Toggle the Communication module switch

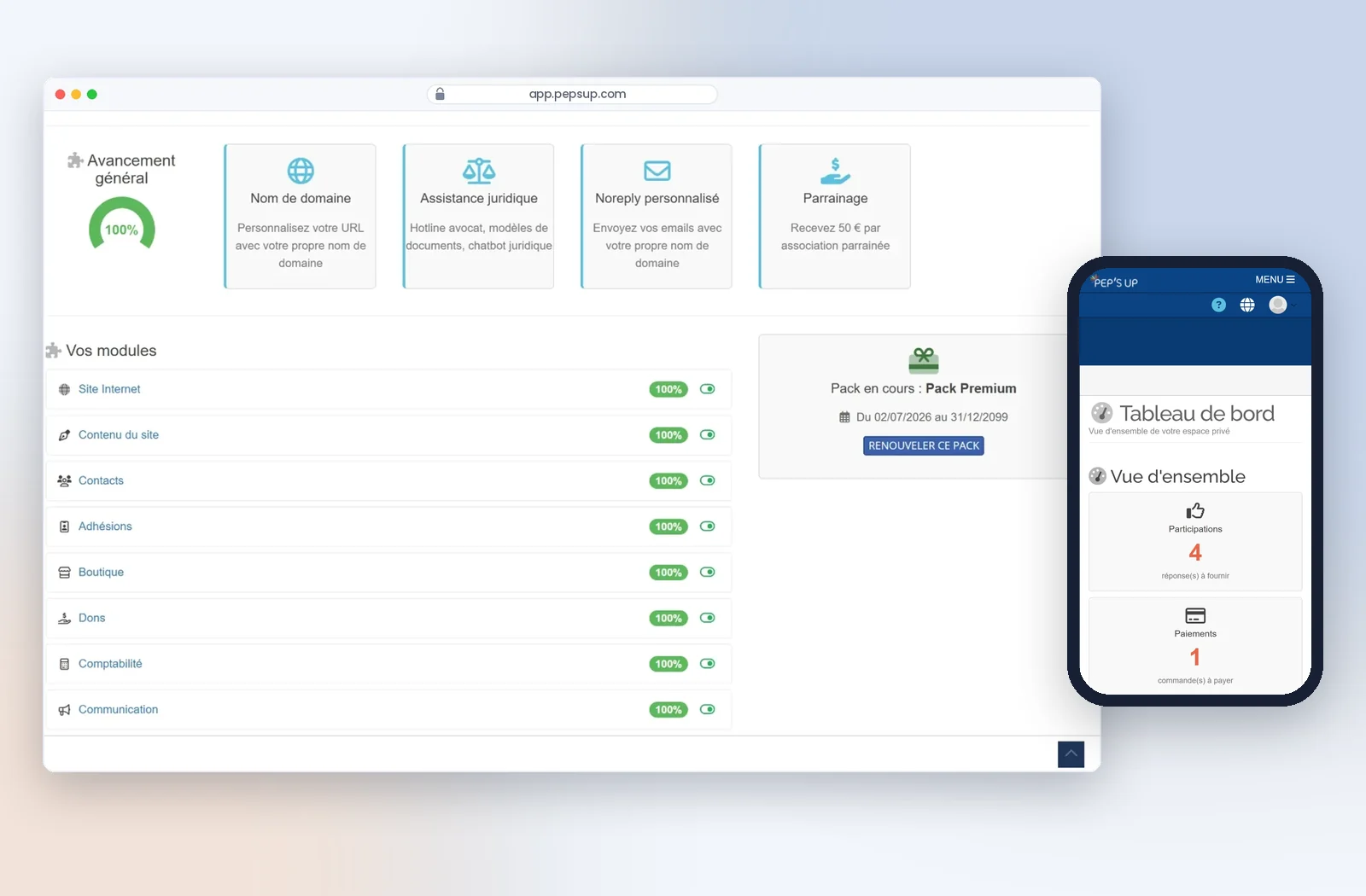[708, 710]
